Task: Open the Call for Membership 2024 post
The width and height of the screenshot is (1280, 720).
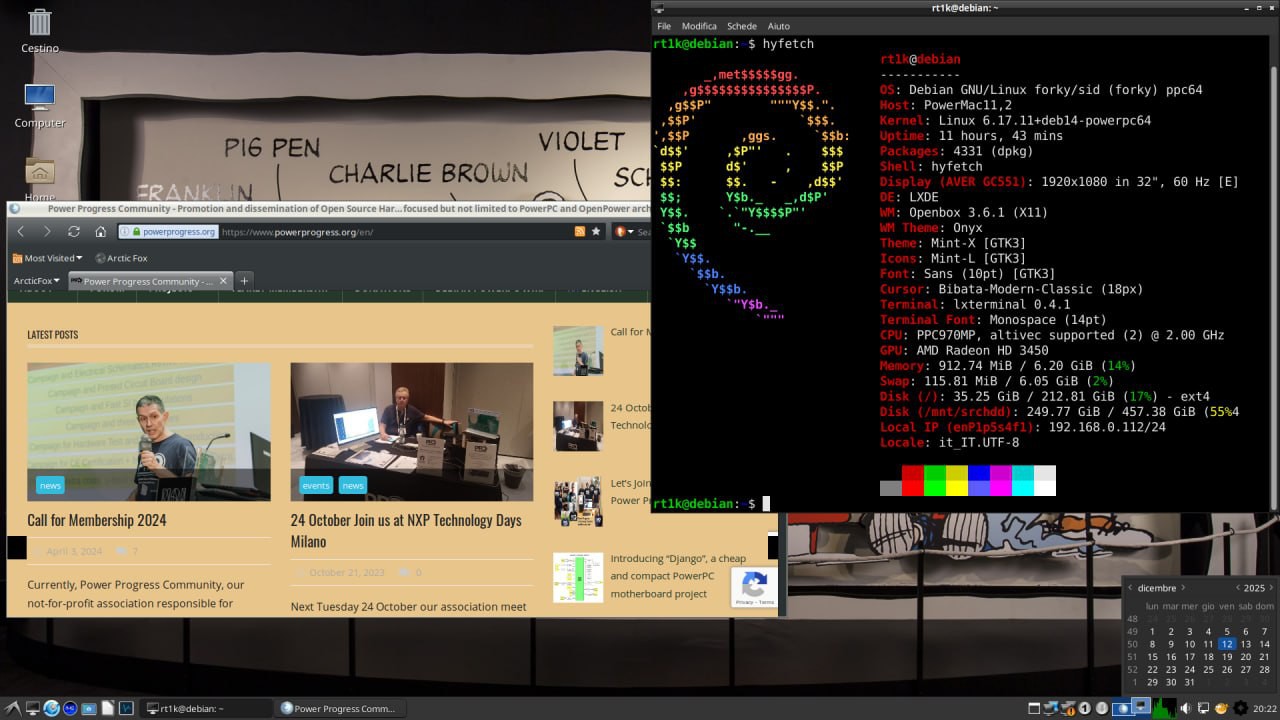Action: [x=97, y=520]
